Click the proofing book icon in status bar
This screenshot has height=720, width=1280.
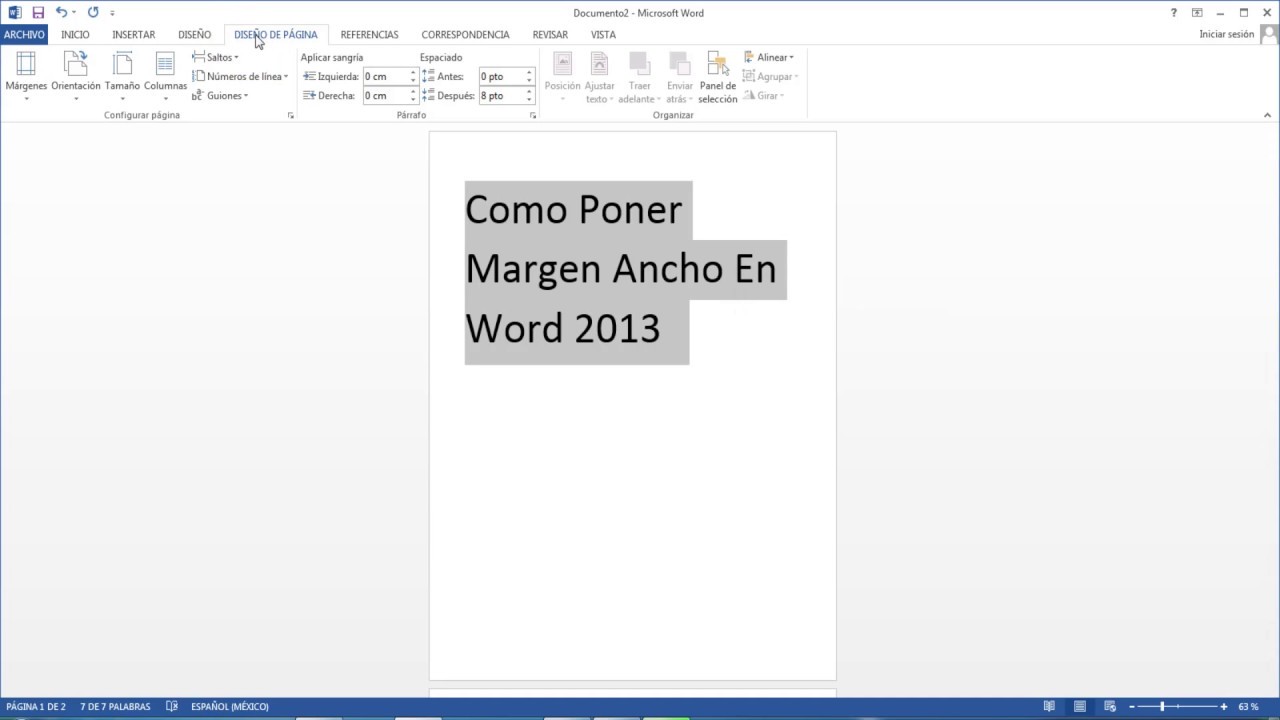pyautogui.click(x=172, y=706)
